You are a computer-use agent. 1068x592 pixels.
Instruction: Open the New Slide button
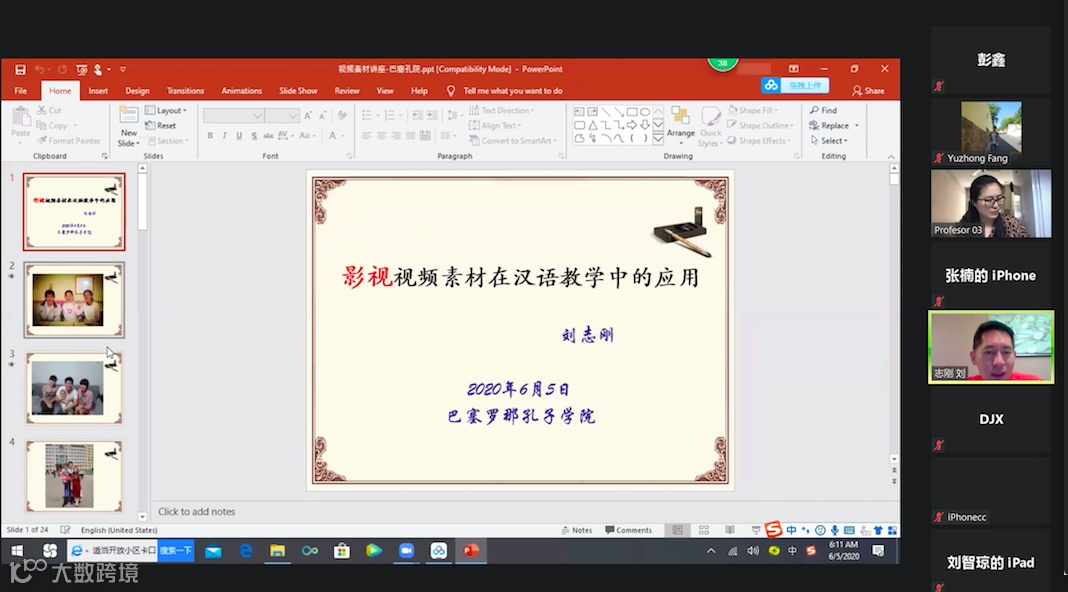128,127
